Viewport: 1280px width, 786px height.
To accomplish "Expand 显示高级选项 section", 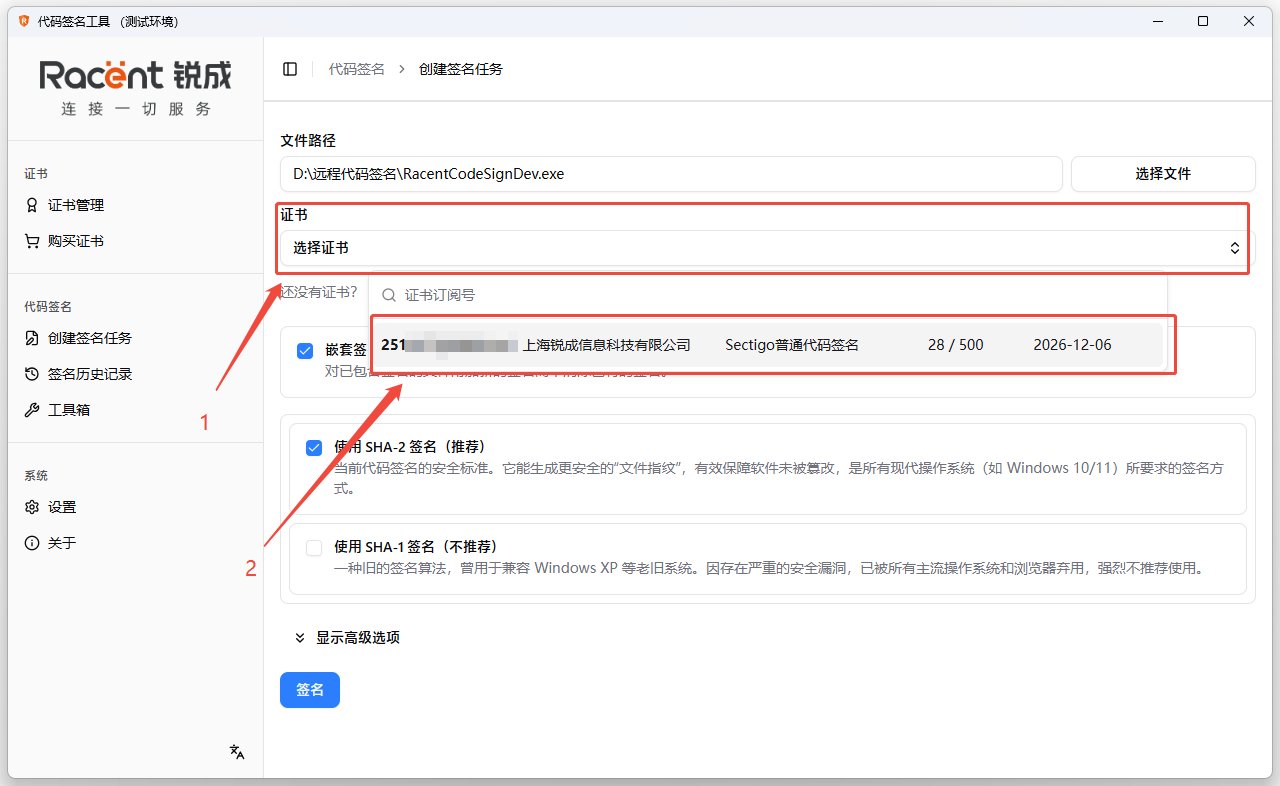I will tap(348, 636).
